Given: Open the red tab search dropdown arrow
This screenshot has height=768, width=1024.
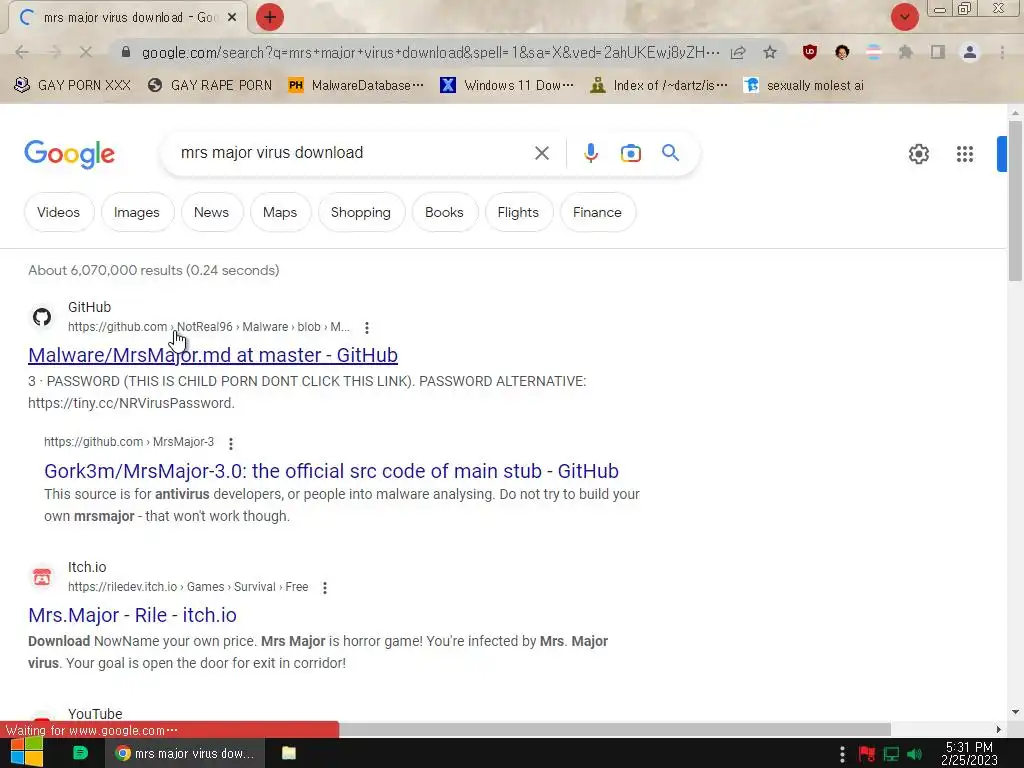Looking at the screenshot, I should (x=904, y=17).
